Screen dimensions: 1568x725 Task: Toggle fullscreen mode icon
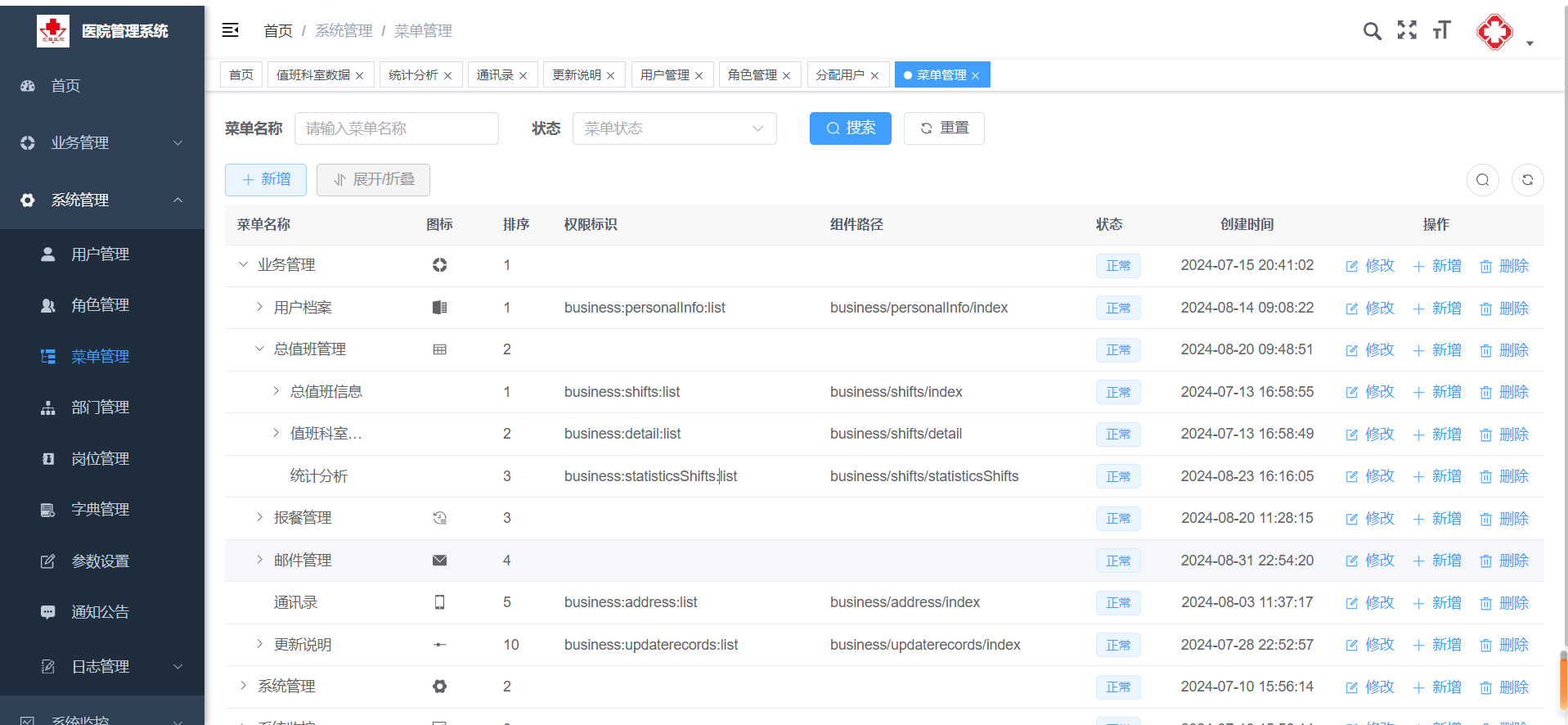point(1407,30)
